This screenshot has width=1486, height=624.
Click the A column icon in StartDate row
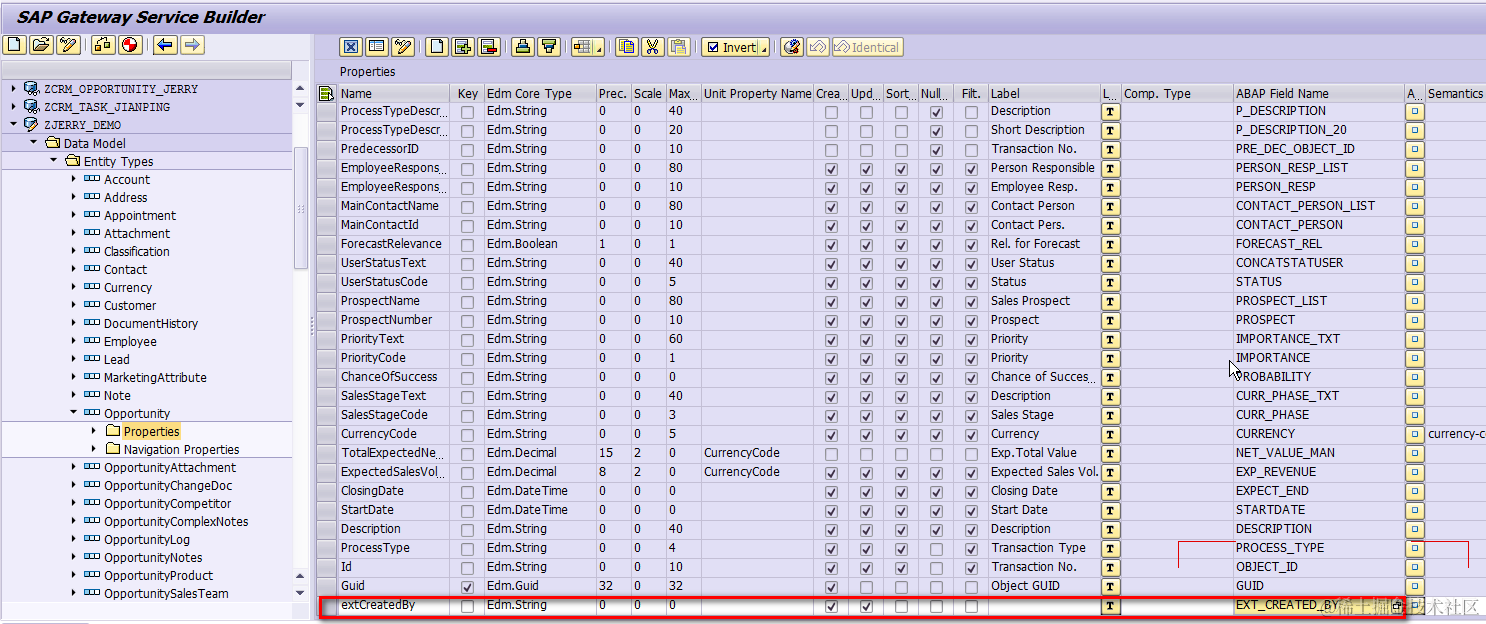1414,510
